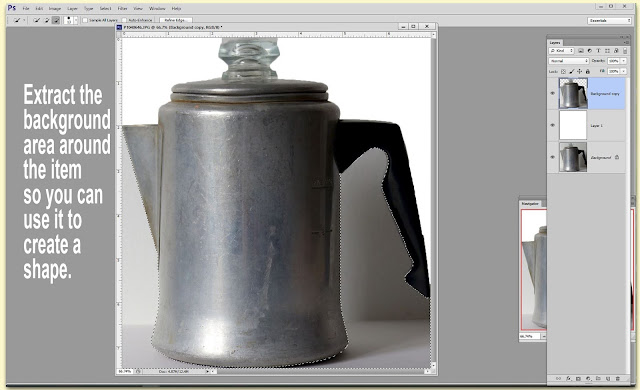Open the Help menu

[176, 9]
